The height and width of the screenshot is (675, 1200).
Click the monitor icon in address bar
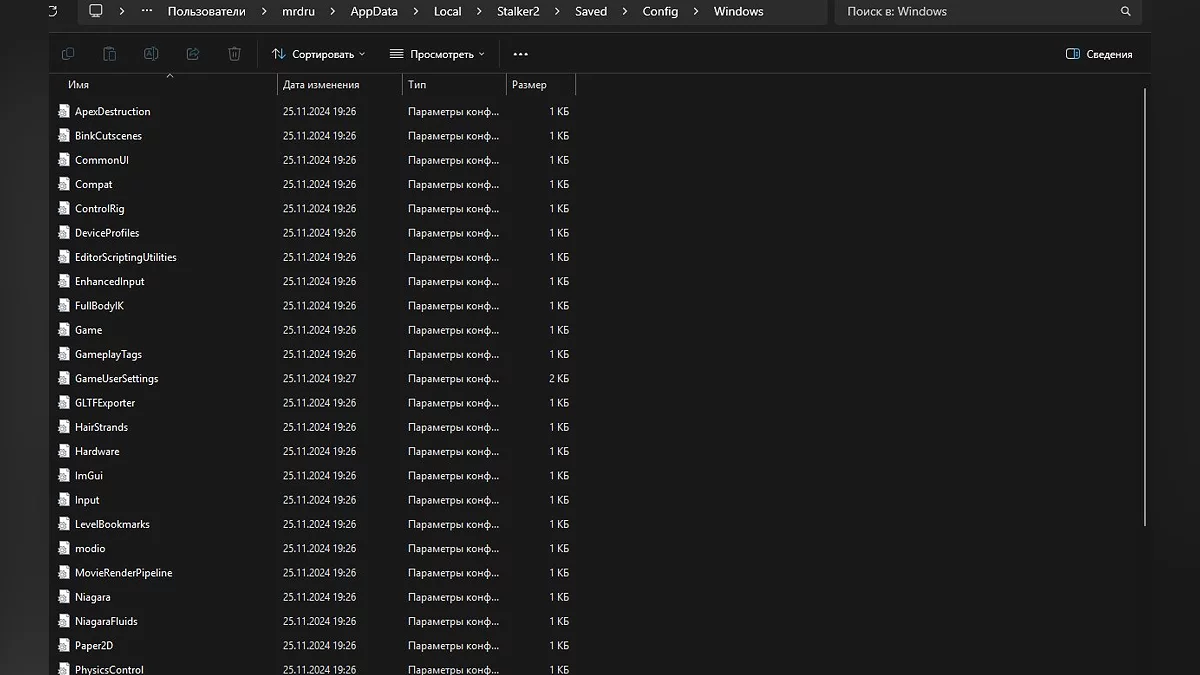point(96,12)
